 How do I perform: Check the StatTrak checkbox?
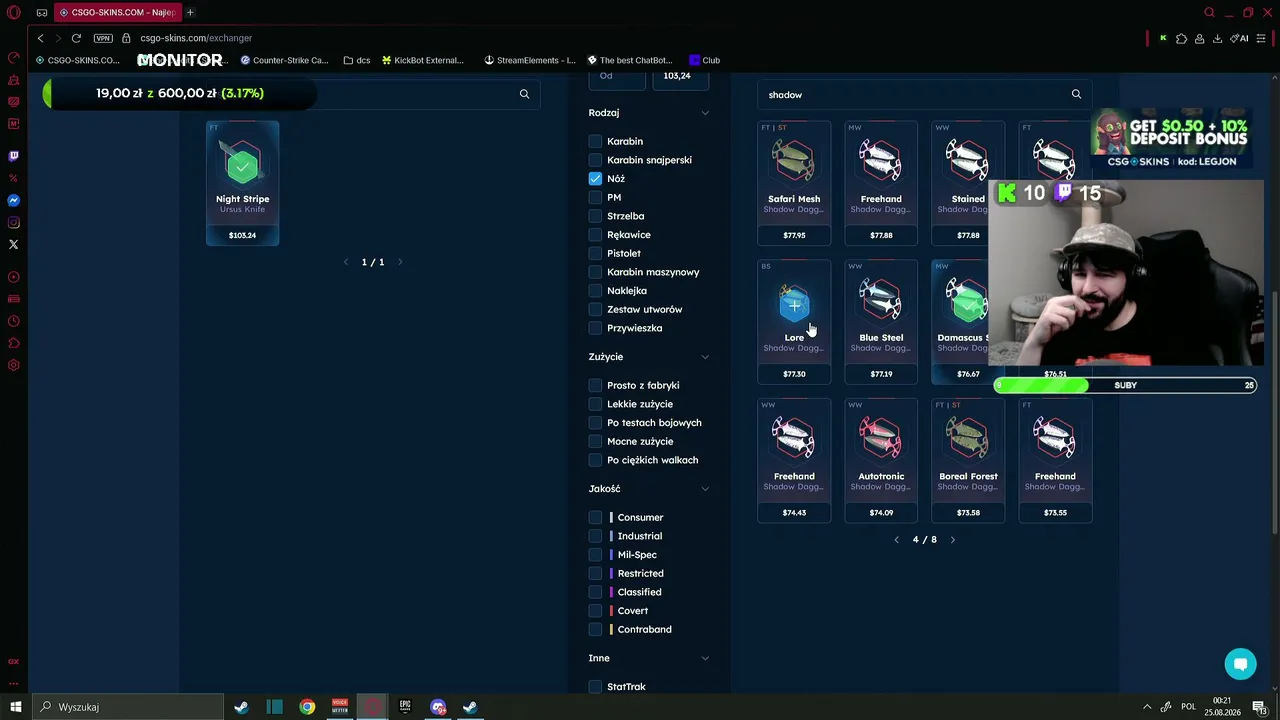click(x=595, y=687)
